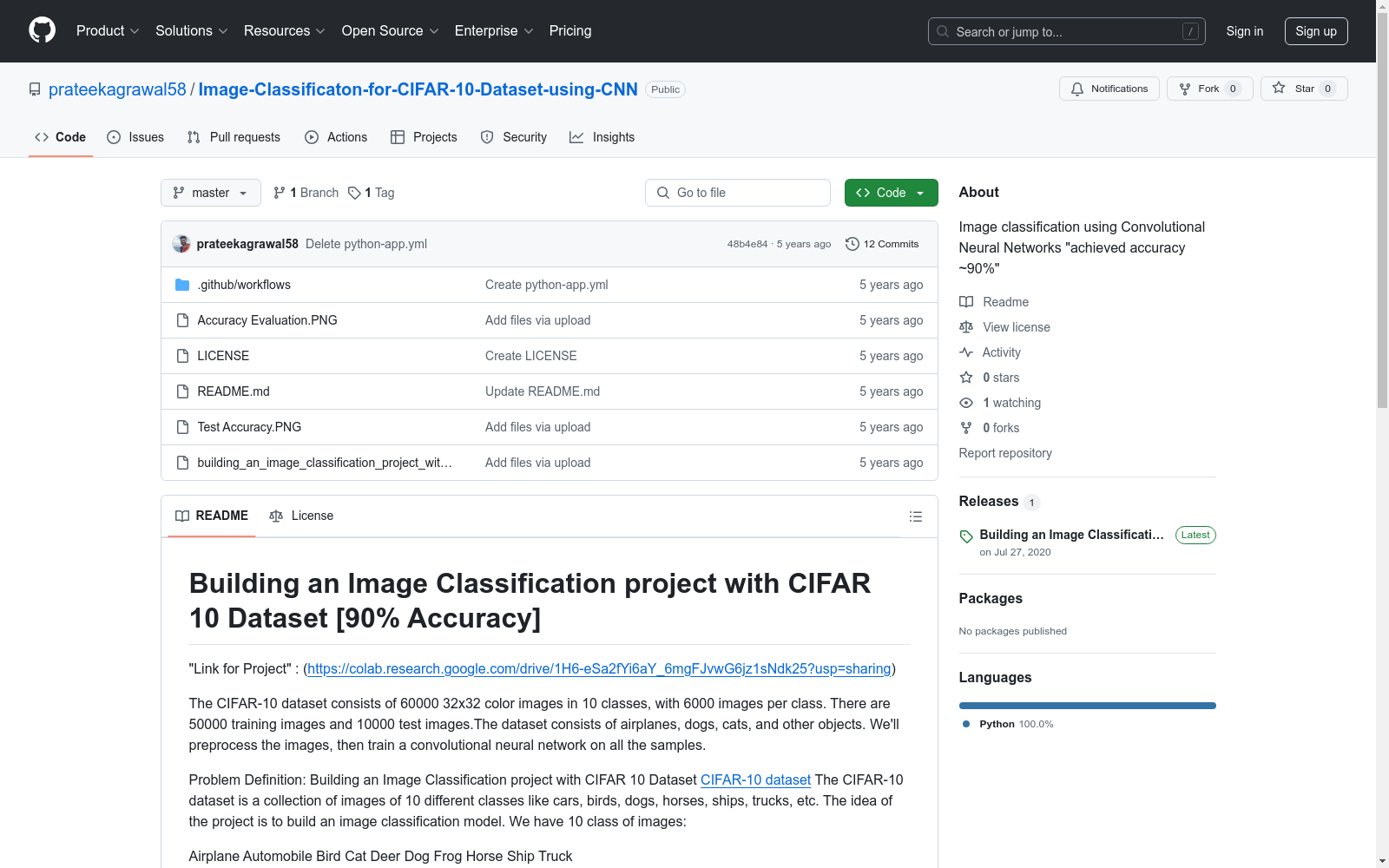The width and height of the screenshot is (1389, 868).
Task: Open the Pull requests tab
Action: pos(234,137)
